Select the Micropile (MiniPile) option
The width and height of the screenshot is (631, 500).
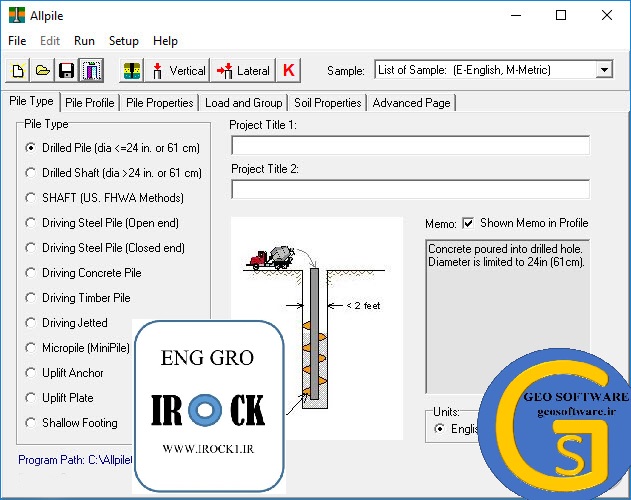point(30,348)
